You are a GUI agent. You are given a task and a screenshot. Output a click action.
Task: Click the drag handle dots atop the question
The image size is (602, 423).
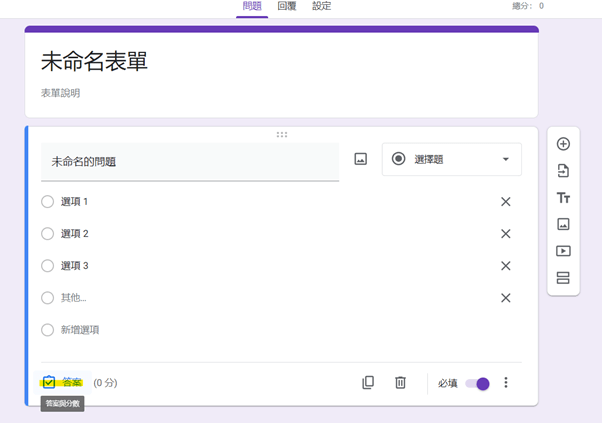click(282, 135)
